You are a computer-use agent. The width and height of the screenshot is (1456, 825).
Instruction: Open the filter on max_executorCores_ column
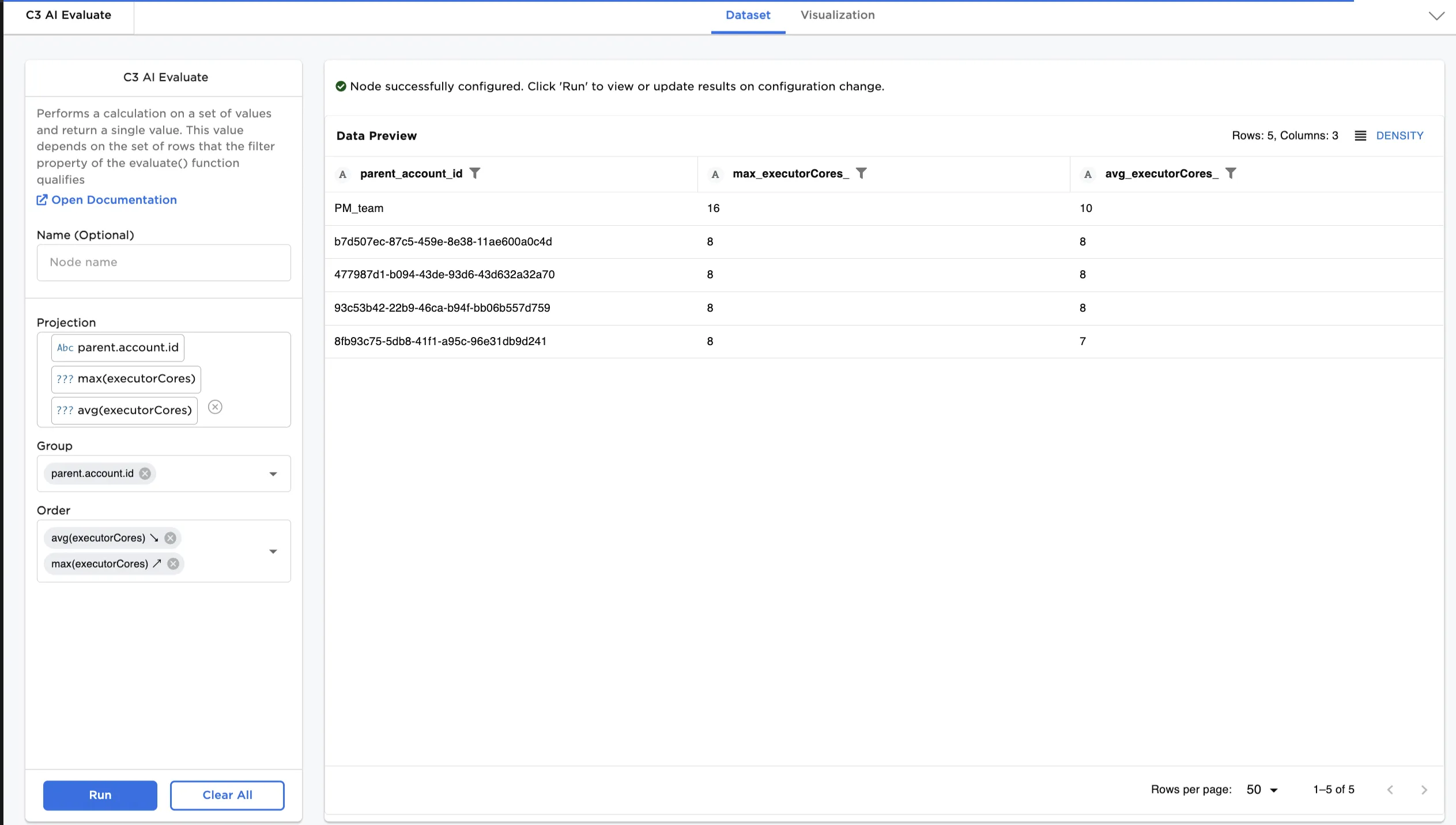[861, 173]
